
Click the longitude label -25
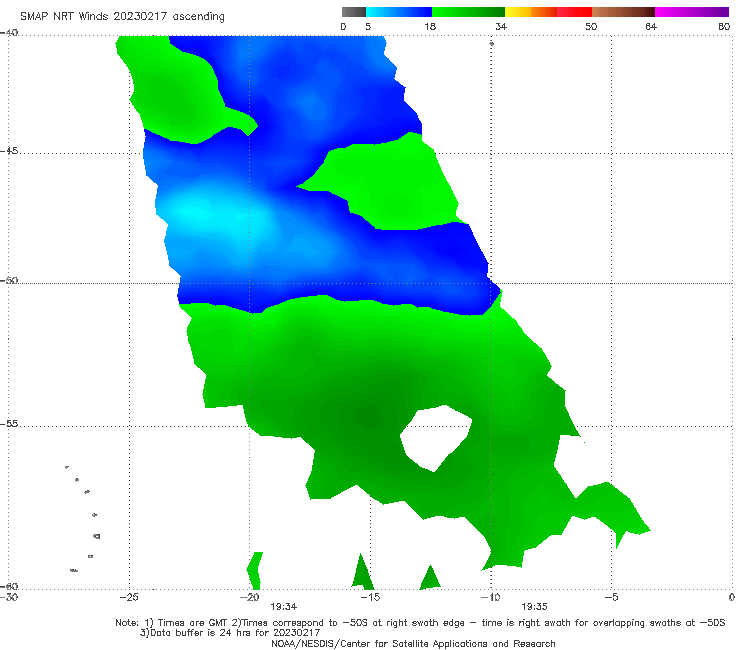click(129, 597)
